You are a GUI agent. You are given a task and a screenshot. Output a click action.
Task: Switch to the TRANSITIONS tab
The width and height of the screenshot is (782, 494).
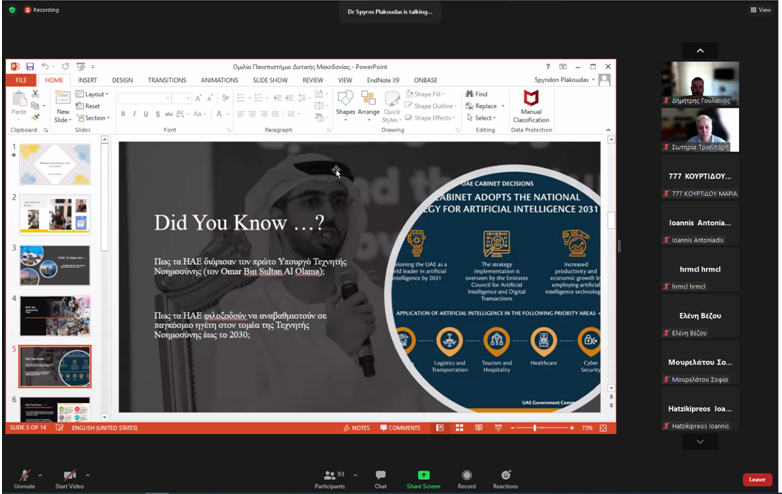point(167,80)
